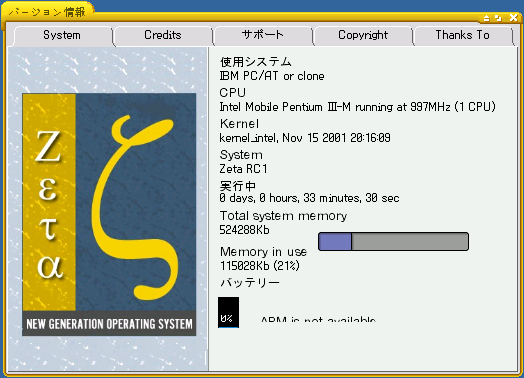
Task: Open the Copyright tab
Action: point(363,35)
